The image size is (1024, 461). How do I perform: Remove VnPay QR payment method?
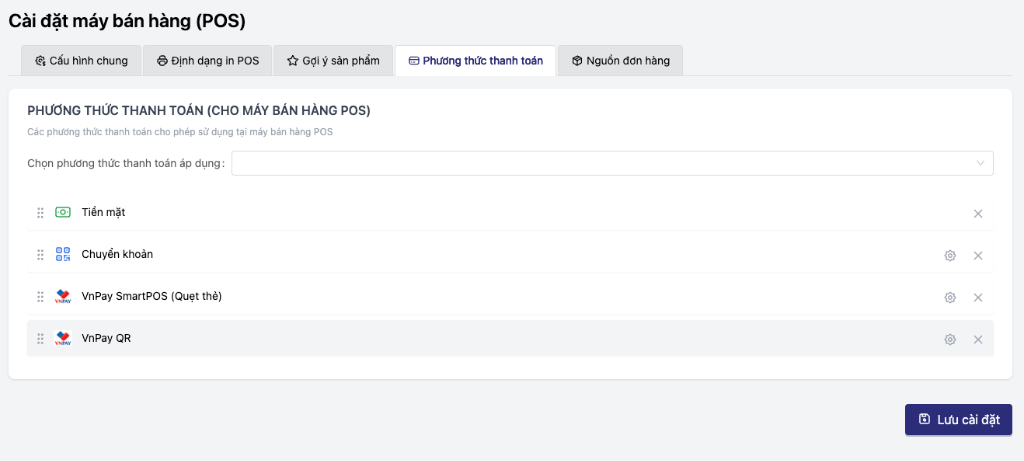coord(978,339)
